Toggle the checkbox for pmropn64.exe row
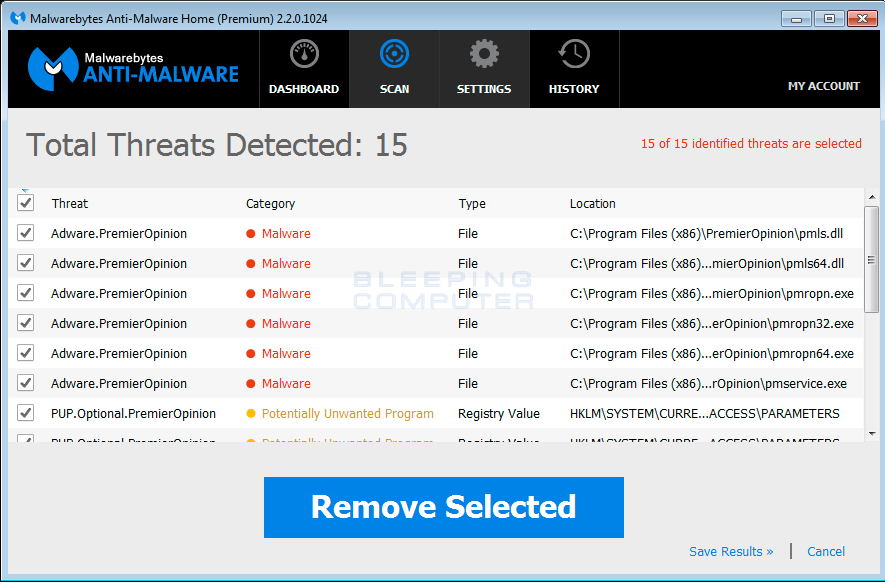This screenshot has width=885, height=582. coord(25,353)
